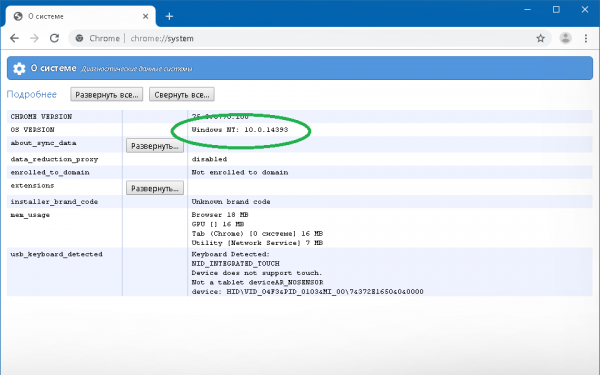Bookmark this page with the star icon
Viewport: 600px width, 375px height.
pyautogui.click(x=540, y=38)
